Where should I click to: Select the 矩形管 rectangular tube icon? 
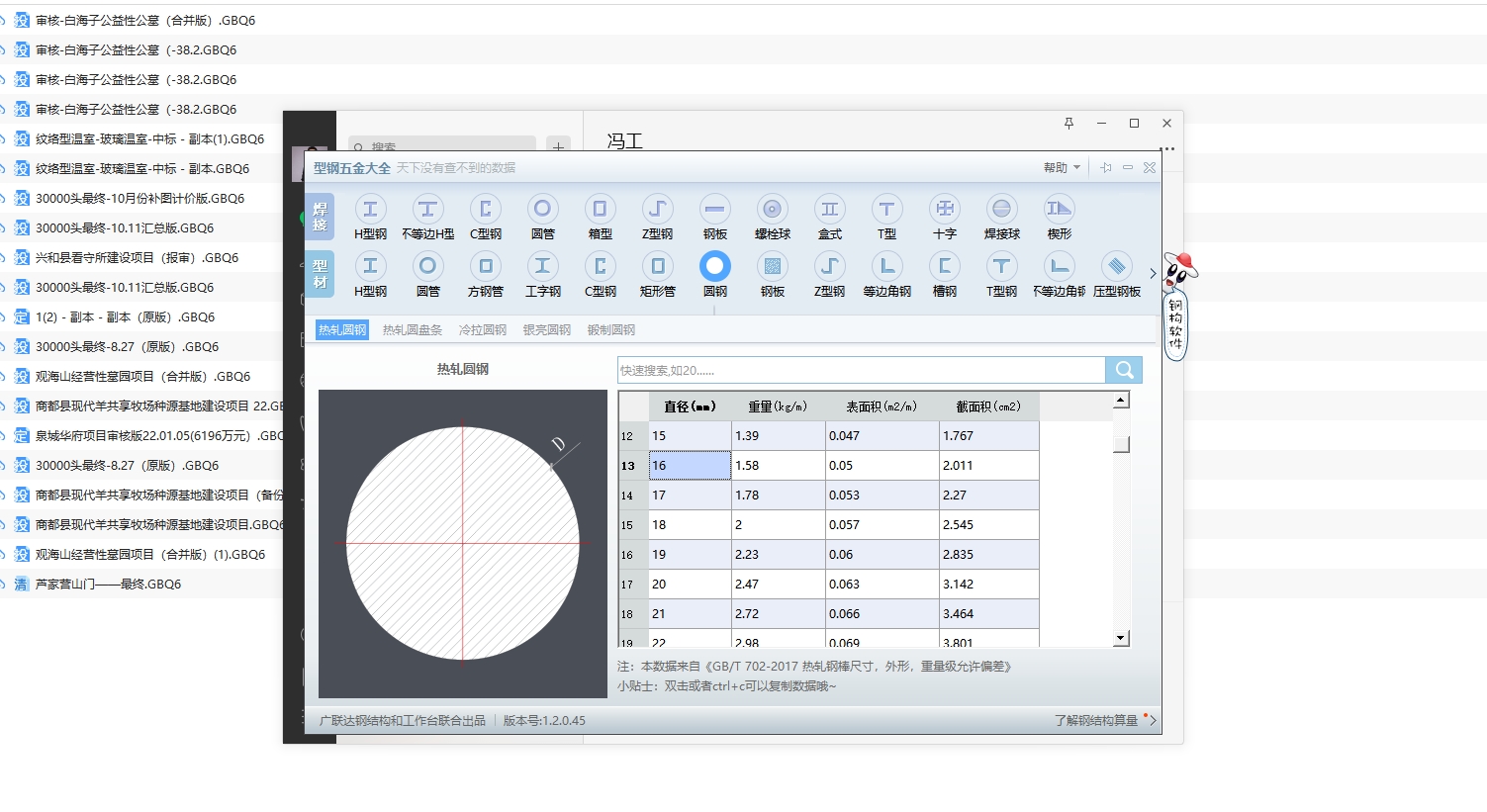click(657, 275)
